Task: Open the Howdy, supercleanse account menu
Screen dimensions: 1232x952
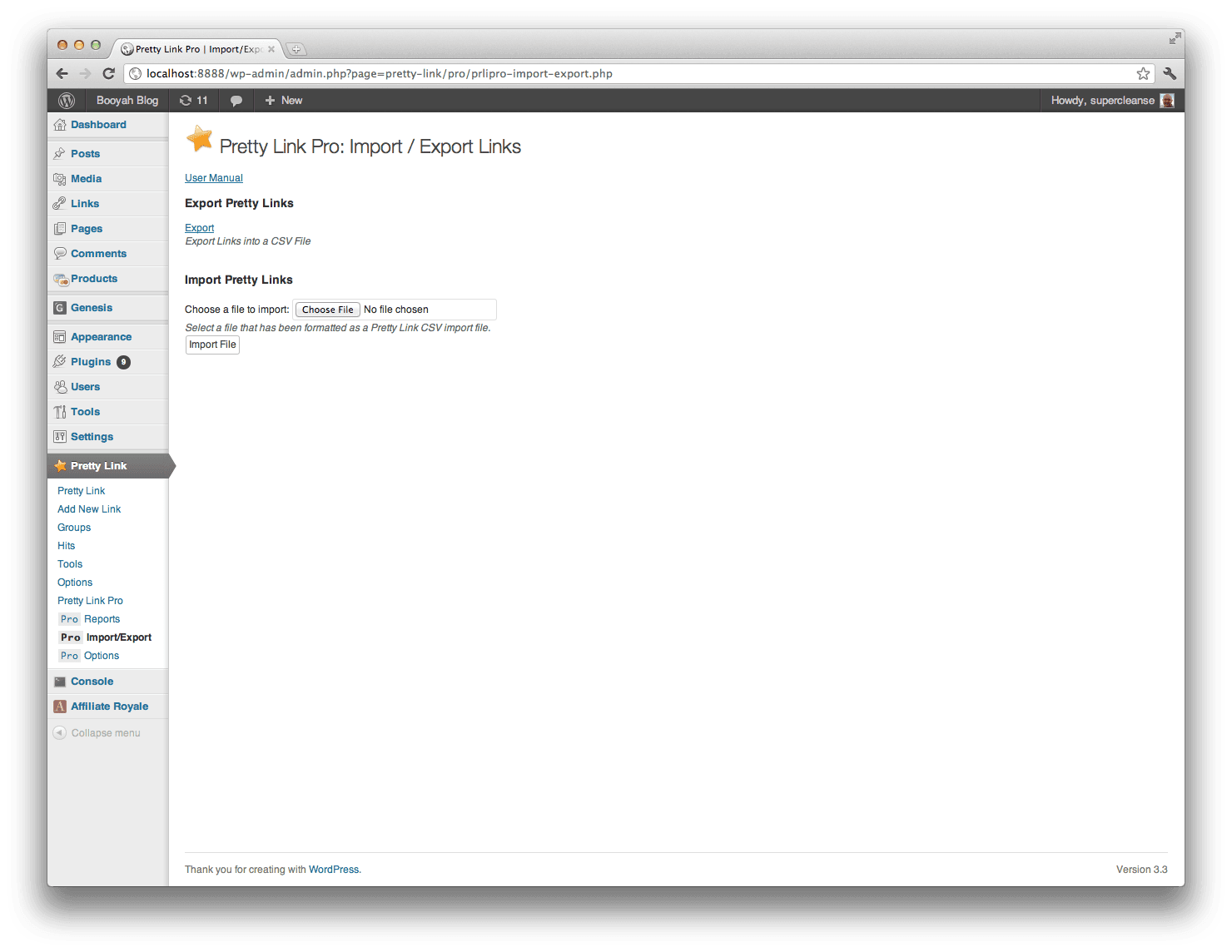Action: (x=1112, y=101)
